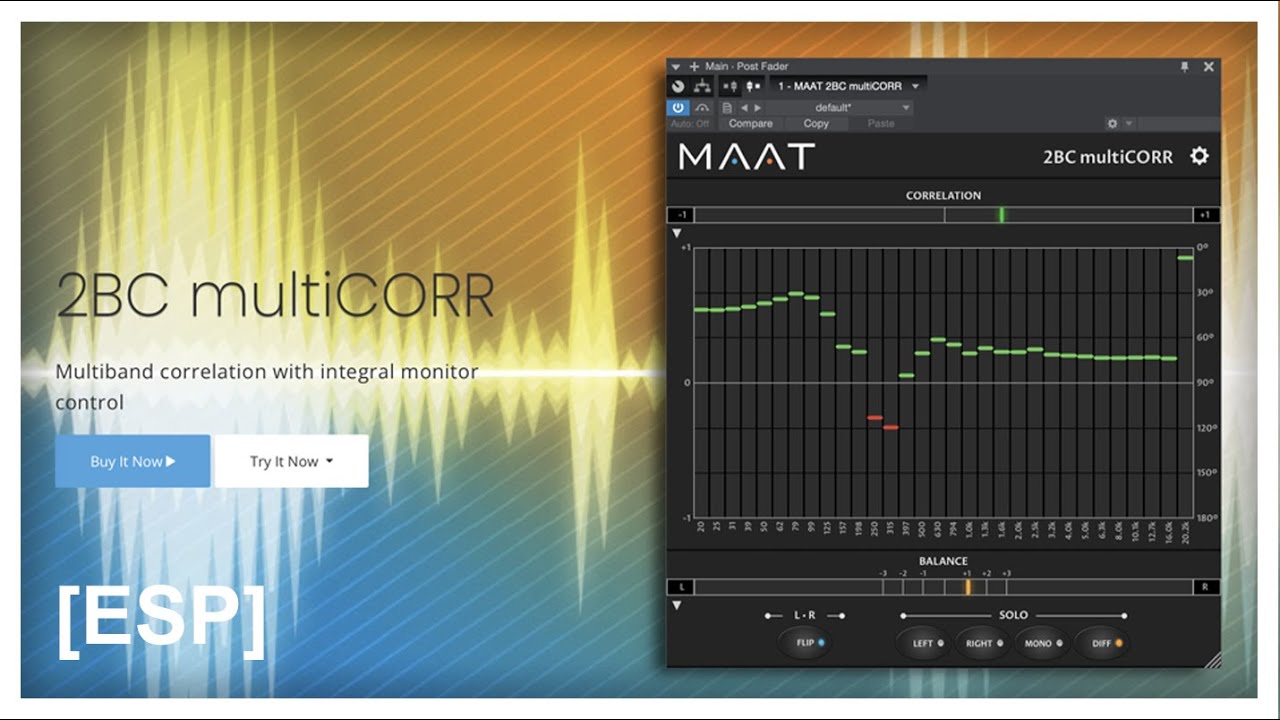Enable MONO solo monitoring
Image resolution: width=1280 pixels, height=720 pixels.
(x=1040, y=643)
